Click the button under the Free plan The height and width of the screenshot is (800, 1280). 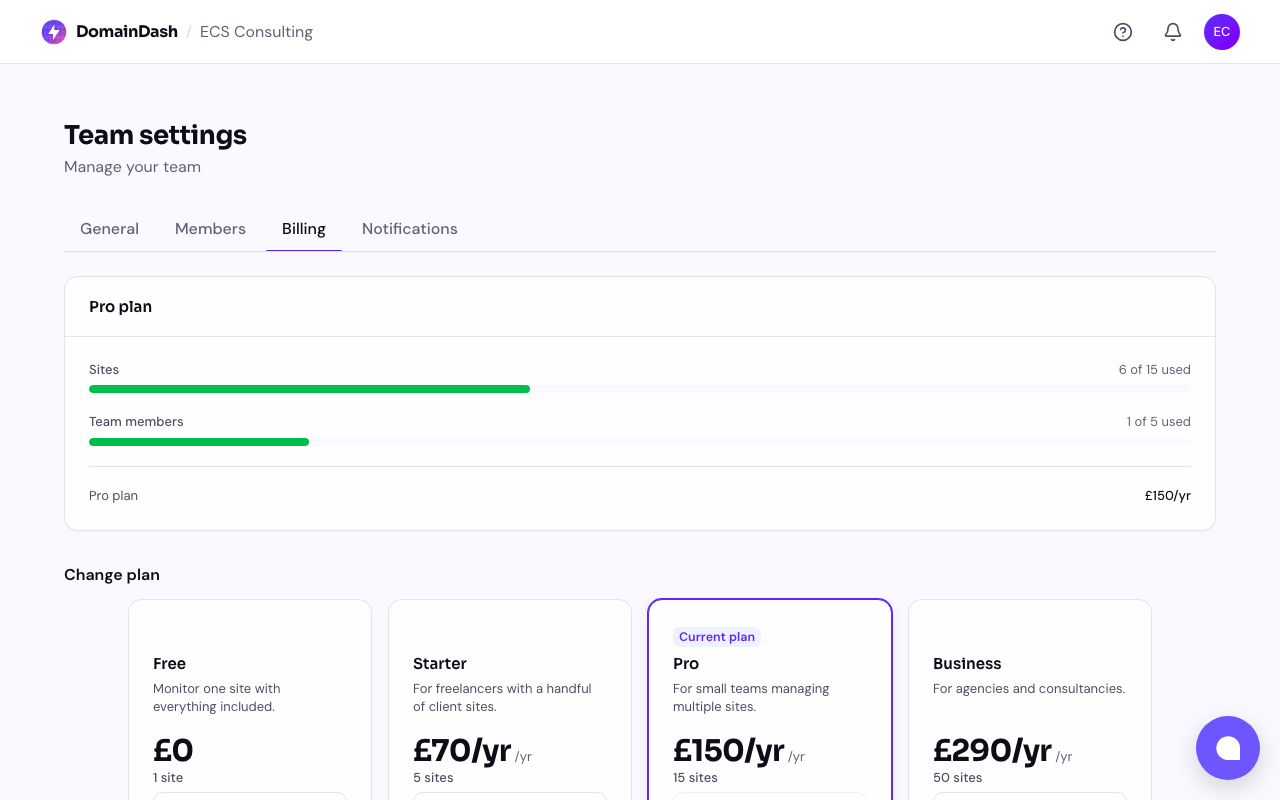point(249,797)
